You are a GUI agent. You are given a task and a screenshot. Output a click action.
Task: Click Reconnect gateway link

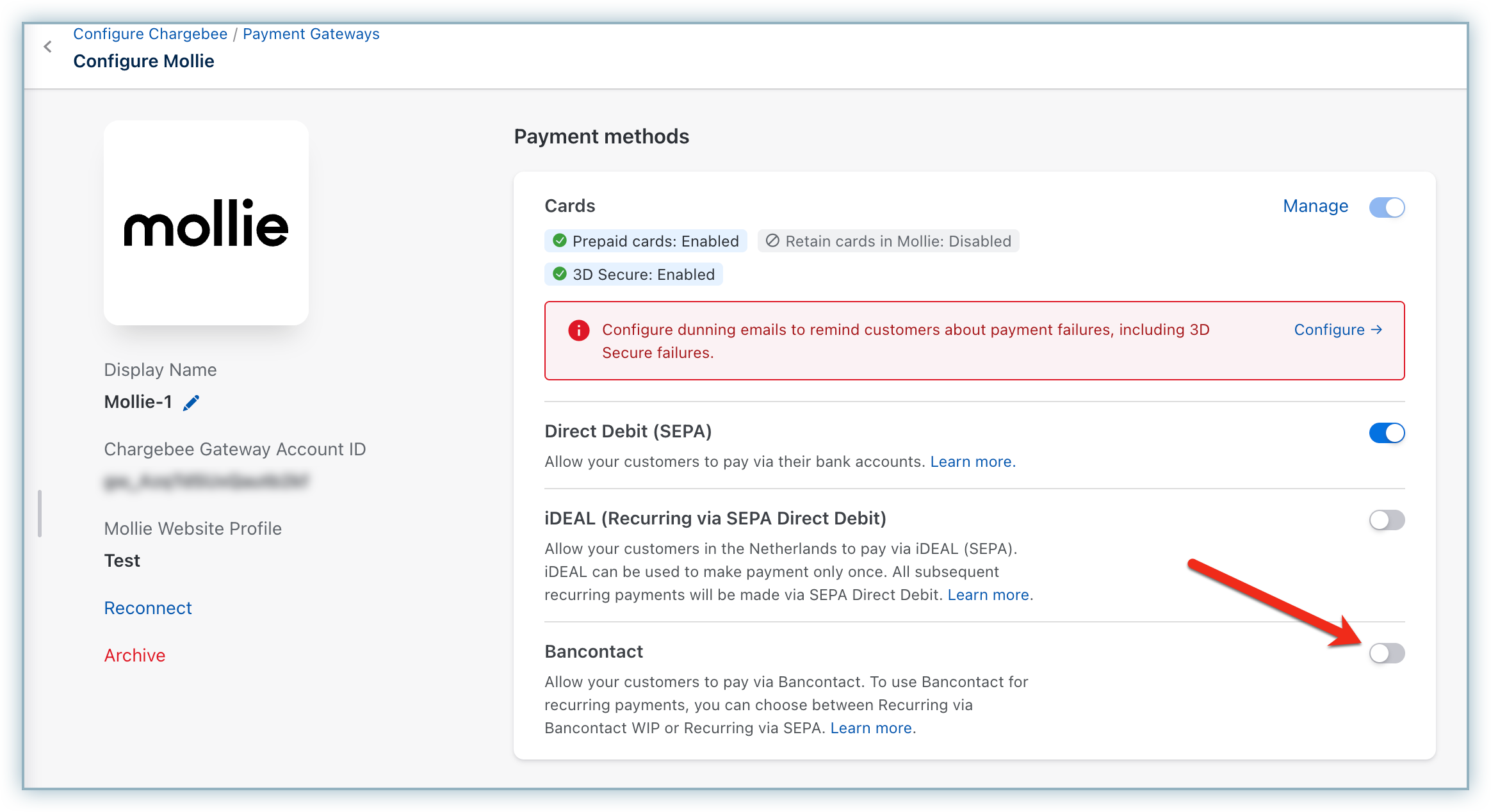[148, 608]
